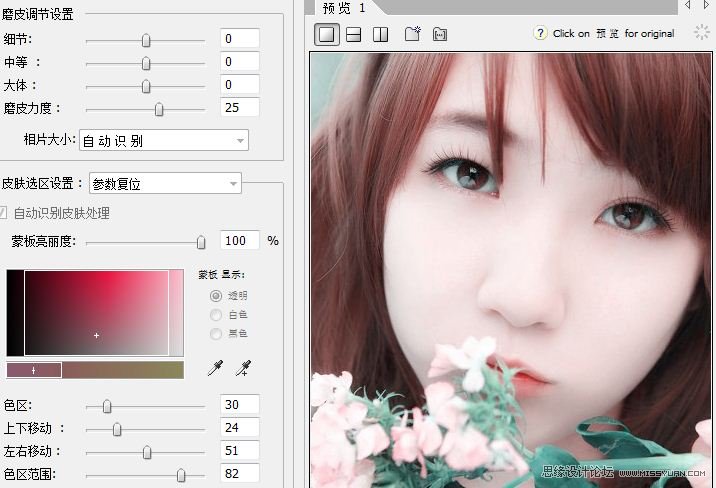The height and width of the screenshot is (488, 716).
Task: Select the 黑色 mask display radio
Action: point(216,334)
